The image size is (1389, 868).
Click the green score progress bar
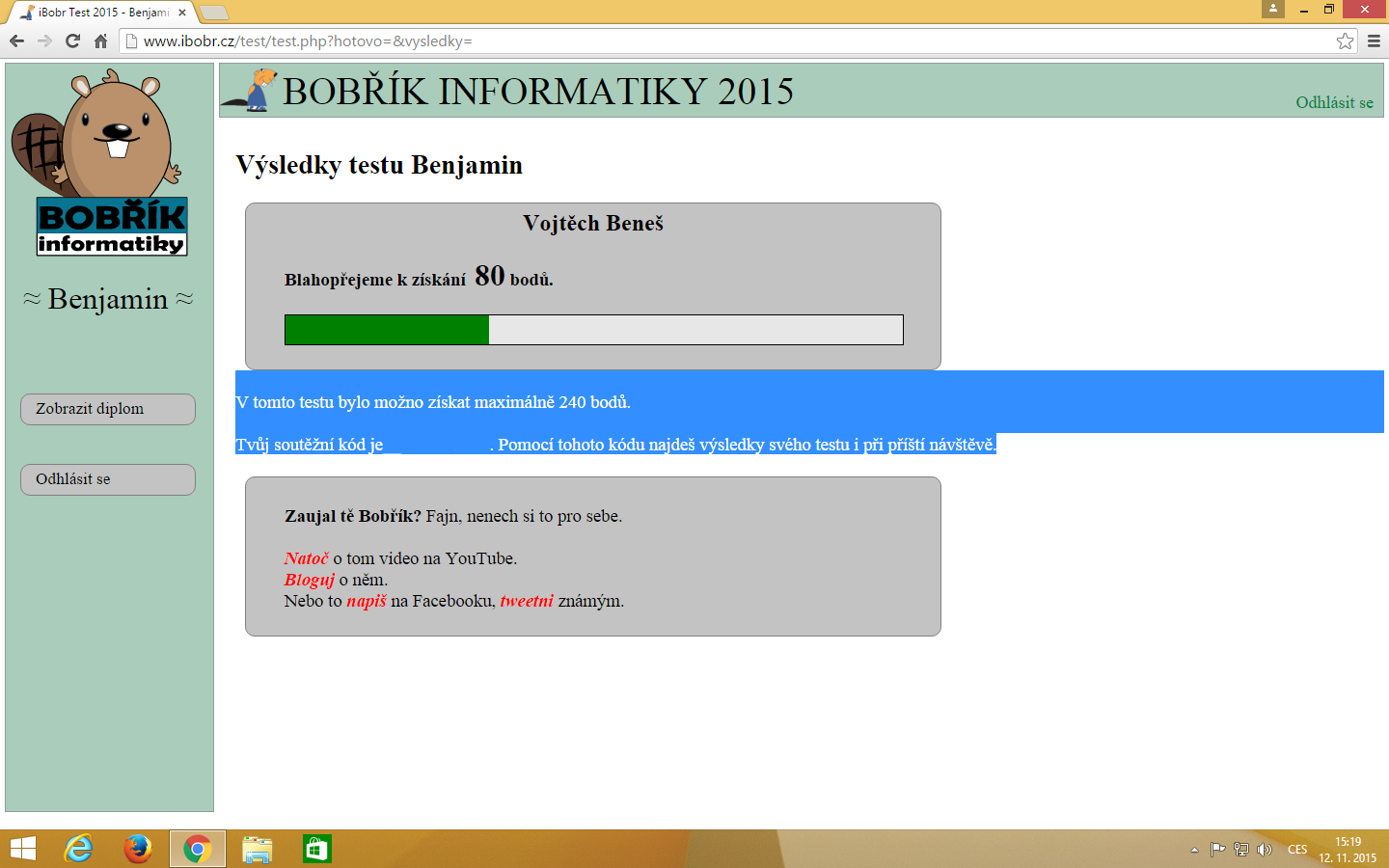click(x=386, y=329)
